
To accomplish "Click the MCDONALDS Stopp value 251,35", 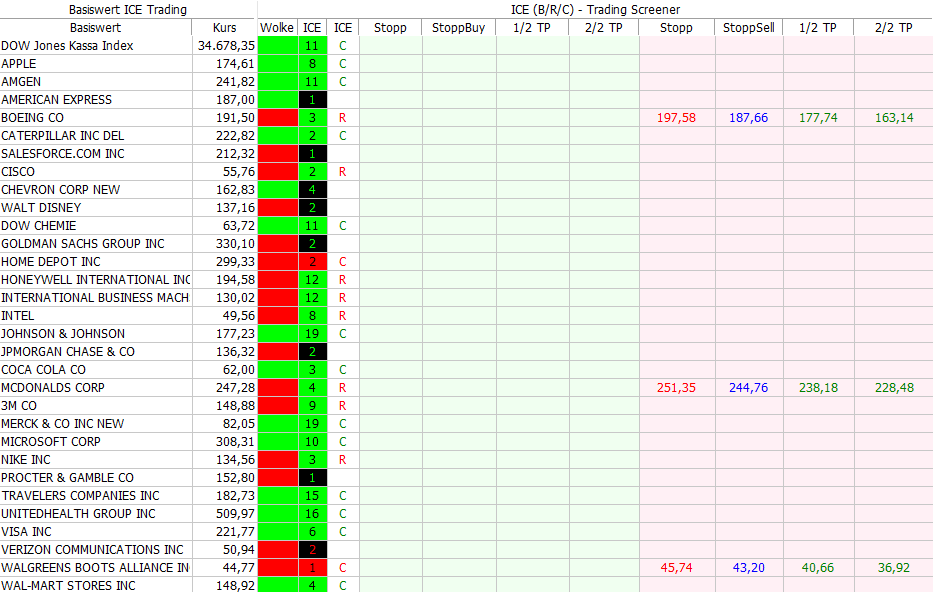I will [676, 388].
